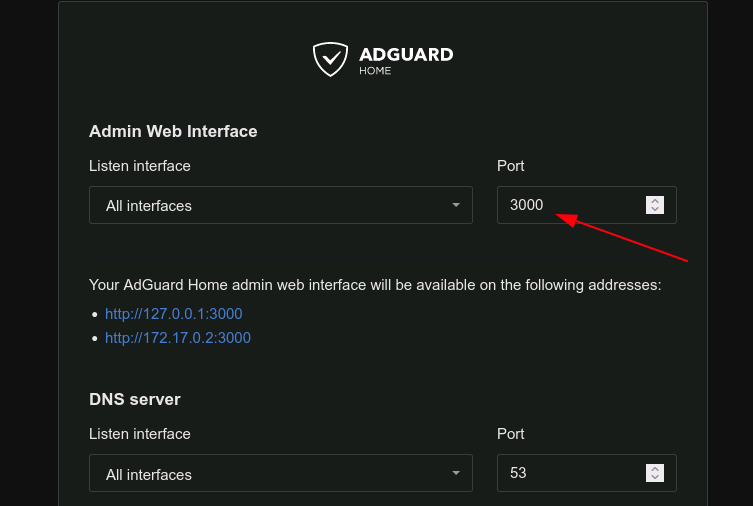Click the Listen interface label under Admin Web Interface
The height and width of the screenshot is (506, 753).
click(140, 166)
